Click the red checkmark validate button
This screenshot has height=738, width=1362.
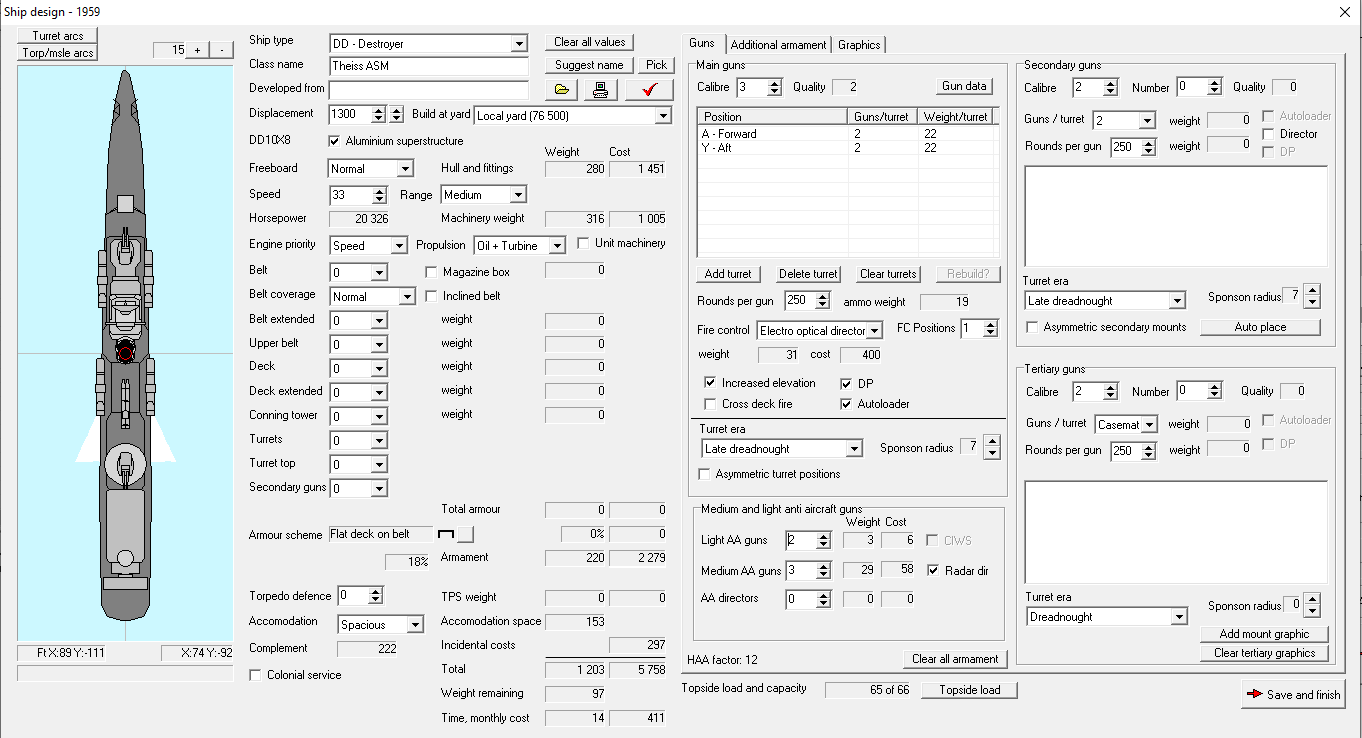[x=650, y=90]
